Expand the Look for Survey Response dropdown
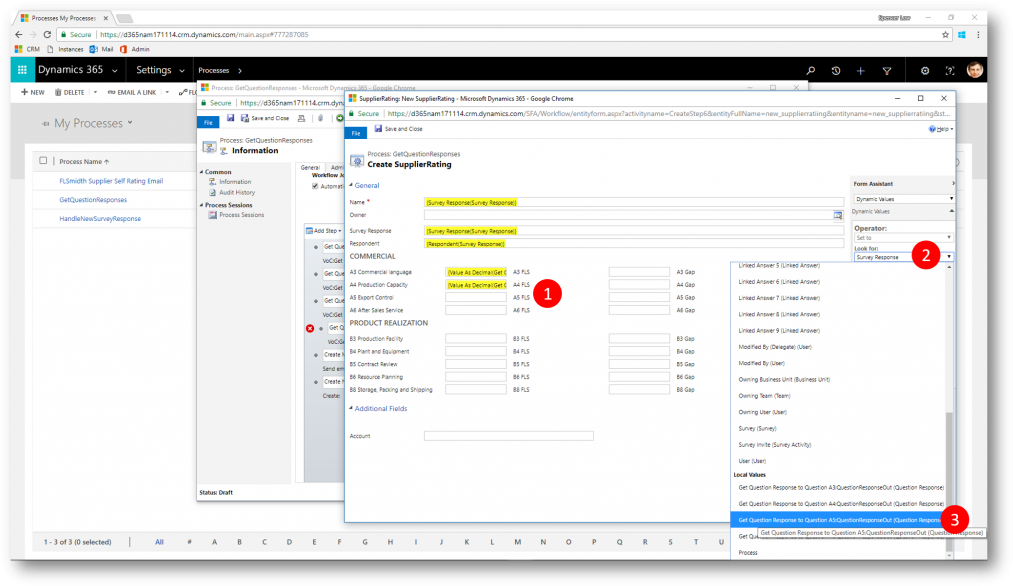The width and height of the screenshot is (1013, 586). tap(948, 257)
